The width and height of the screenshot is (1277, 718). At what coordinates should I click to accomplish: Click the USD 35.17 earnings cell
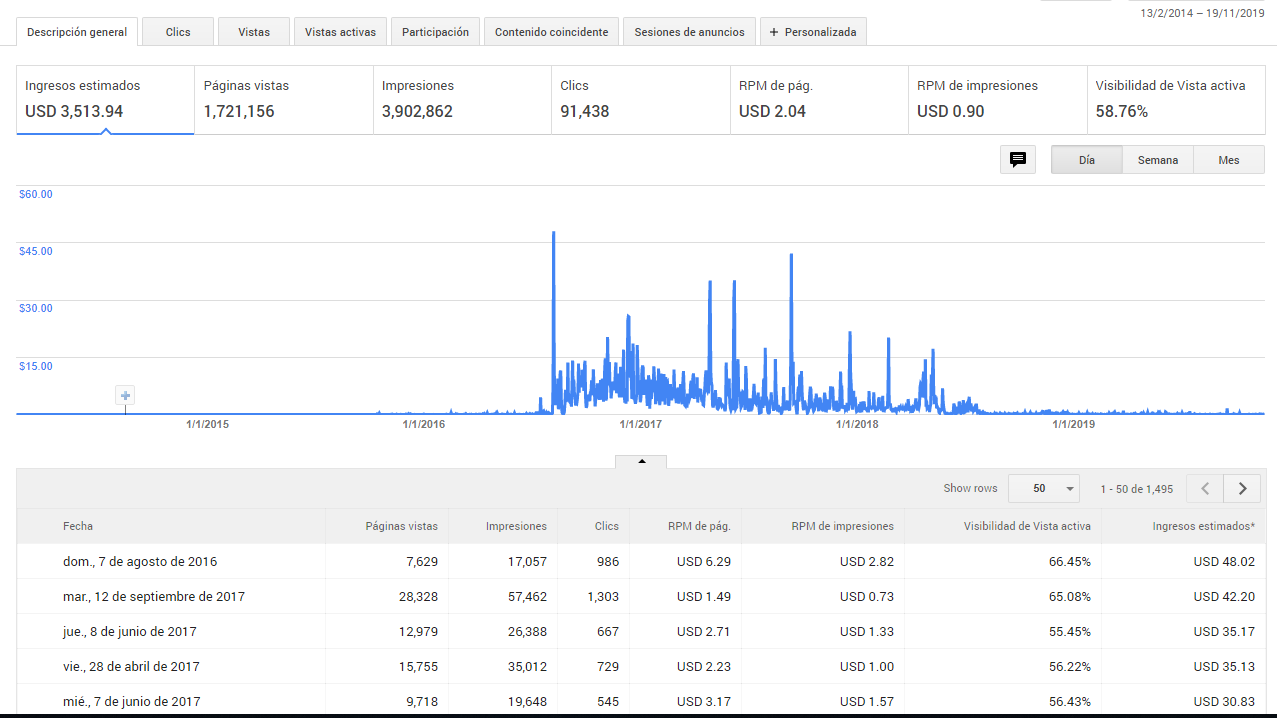click(1224, 631)
